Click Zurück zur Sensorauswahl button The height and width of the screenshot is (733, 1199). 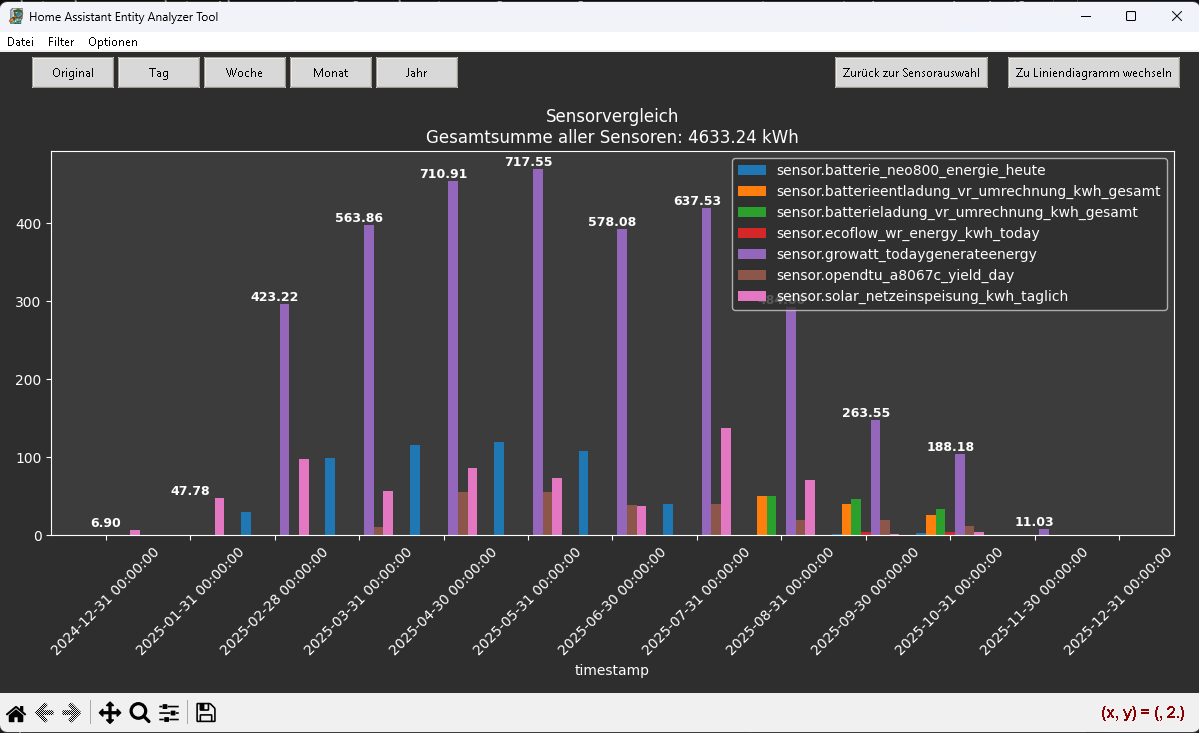911,73
